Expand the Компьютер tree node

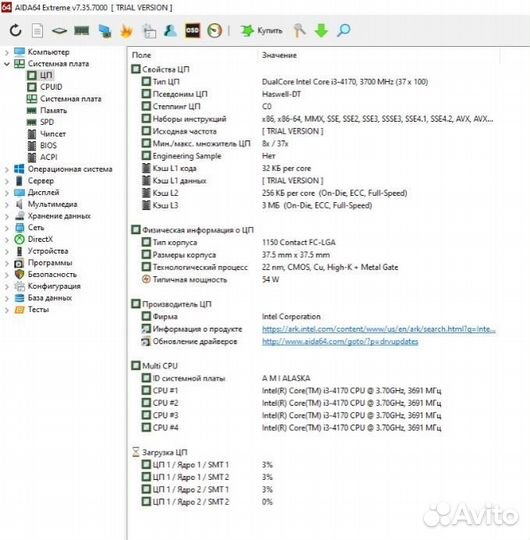tap(7, 52)
